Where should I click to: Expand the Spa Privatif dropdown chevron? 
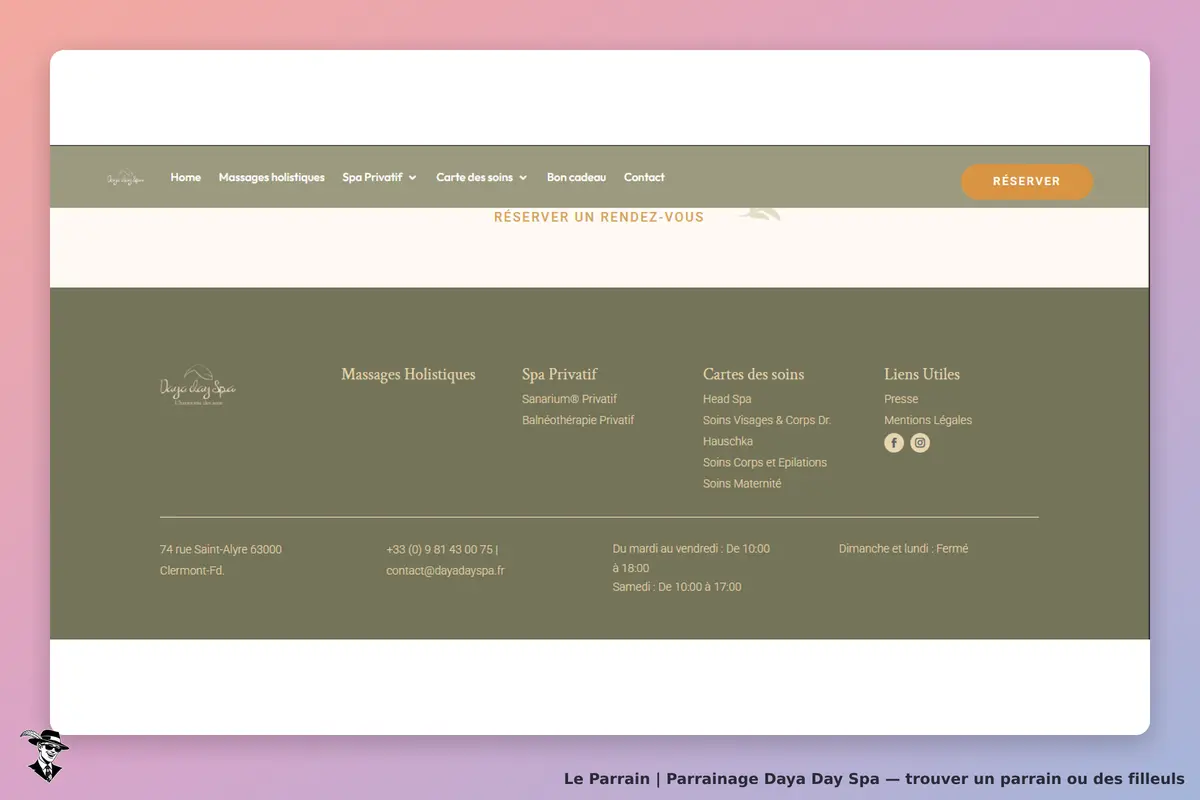point(412,178)
